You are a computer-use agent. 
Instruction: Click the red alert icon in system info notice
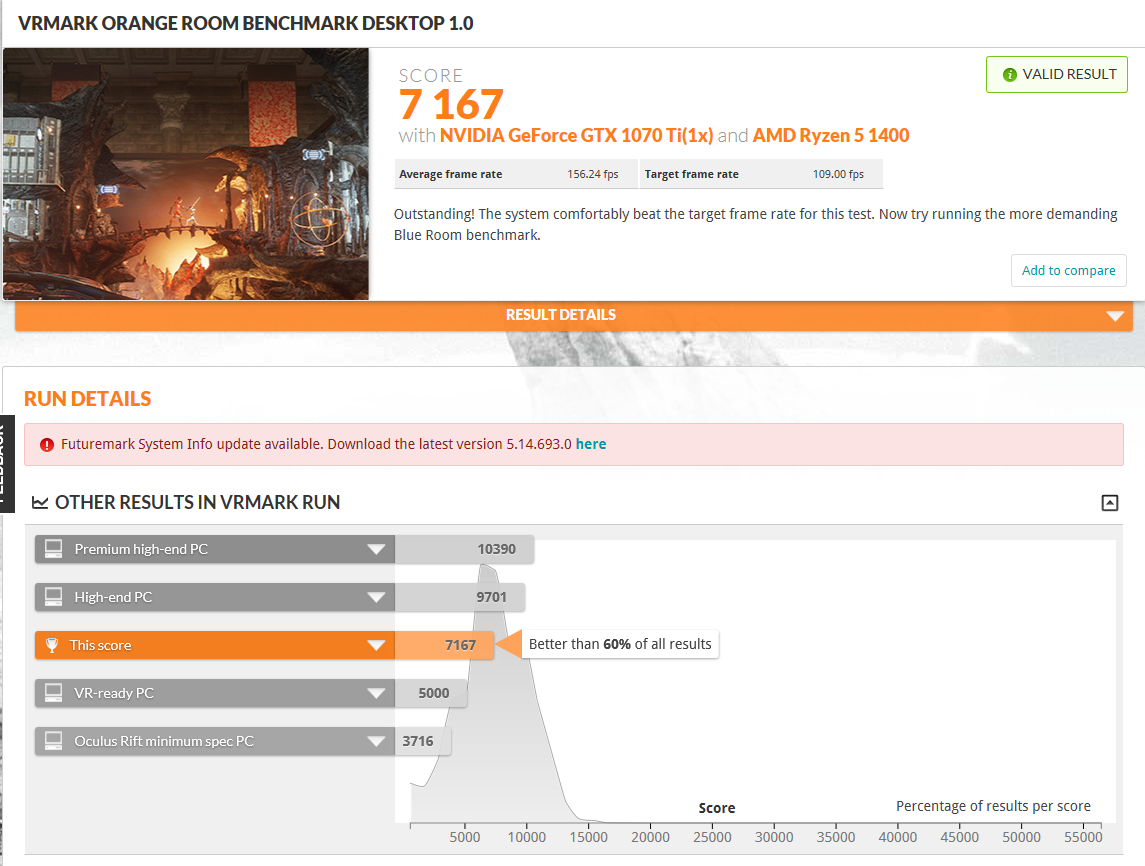(47, 445)
